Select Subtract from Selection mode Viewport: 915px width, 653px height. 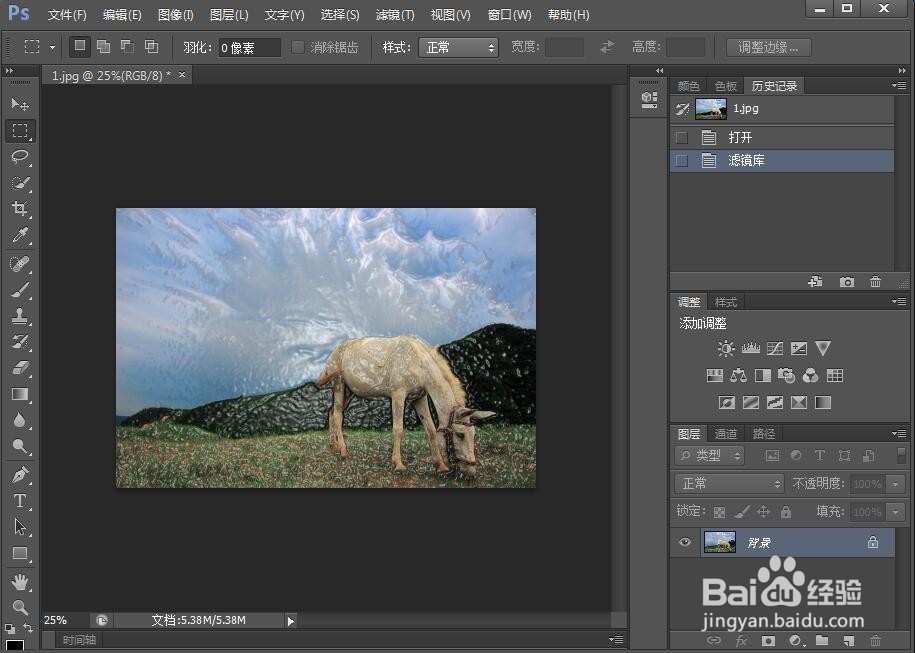127,47
